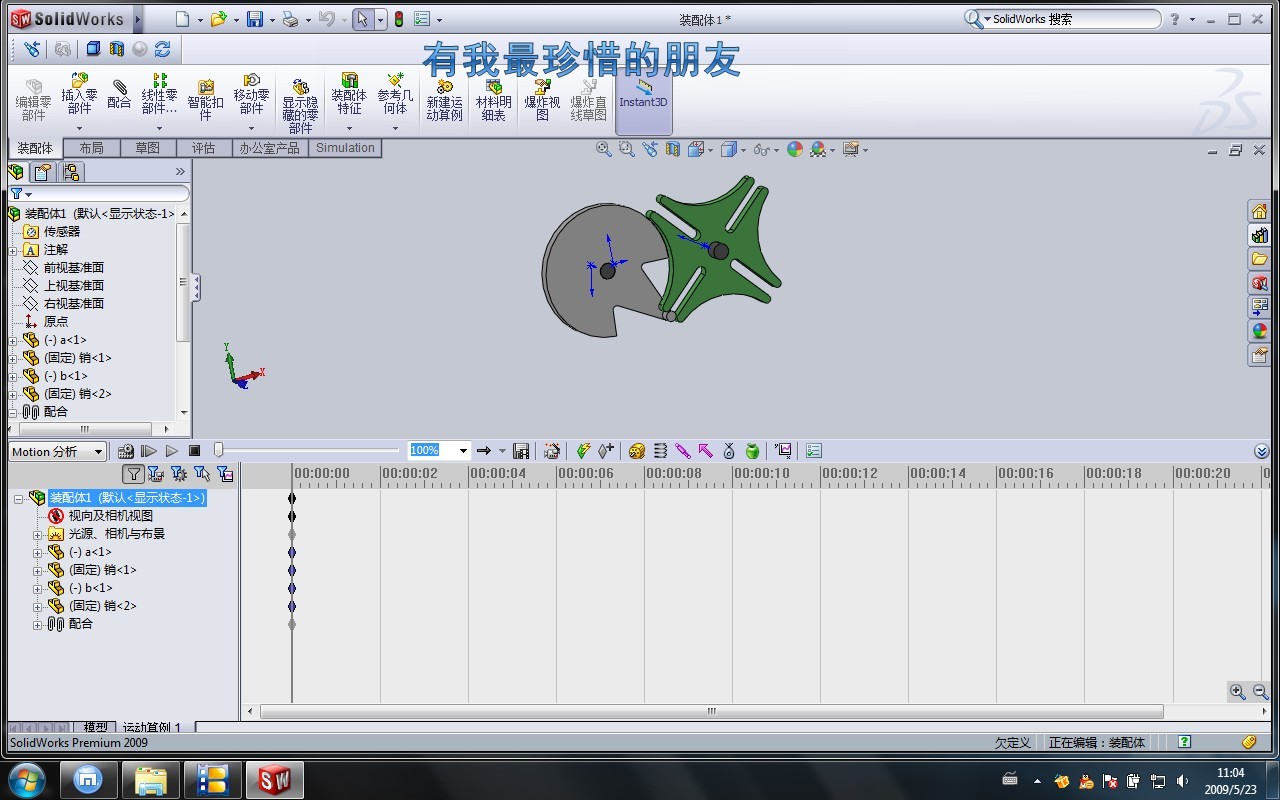Expand the 光源、相机与布景 node
This screenshot has width=1280, height=800.
38,534
